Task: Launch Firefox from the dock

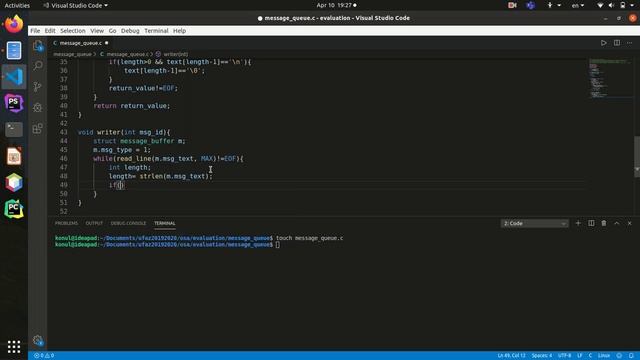Action: 14,24
